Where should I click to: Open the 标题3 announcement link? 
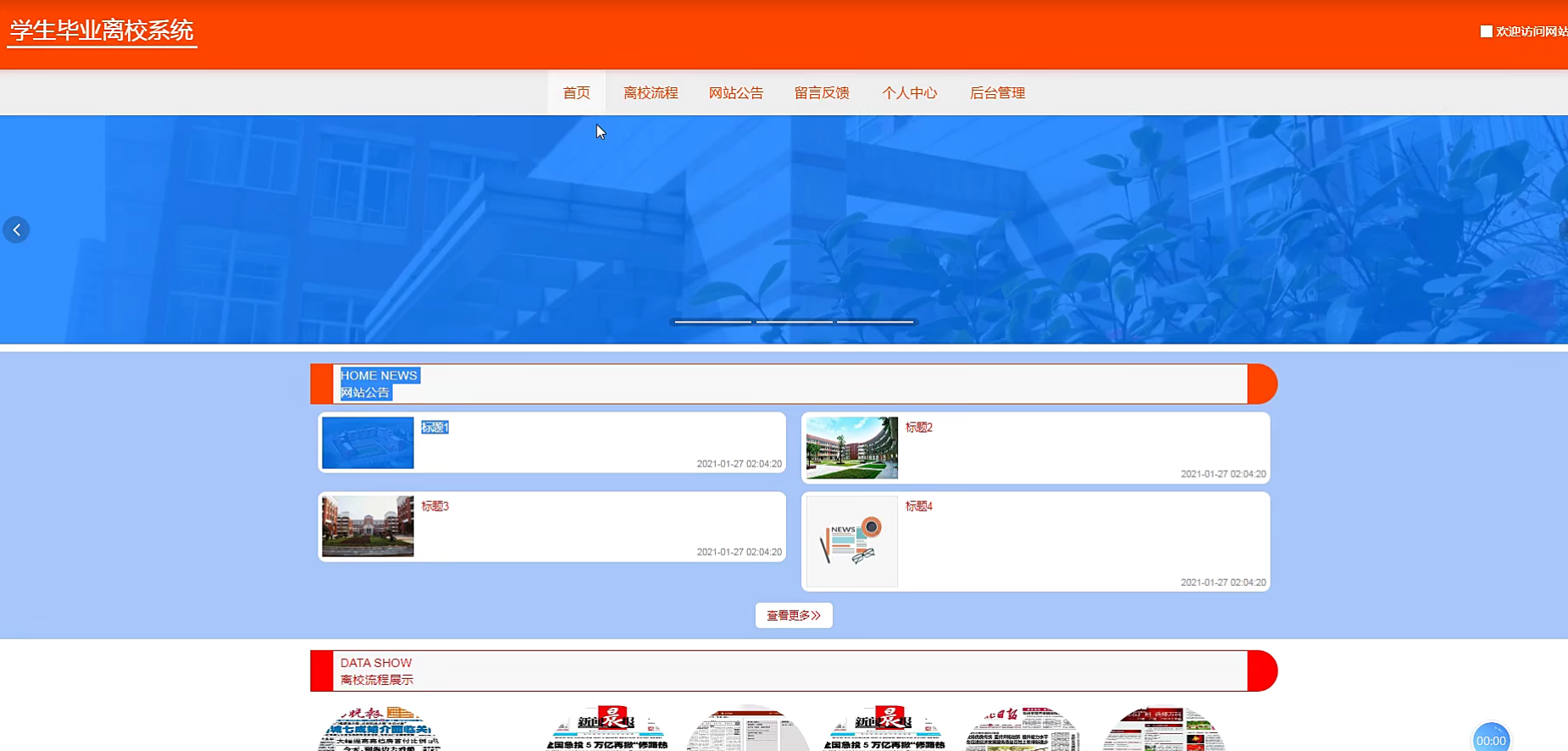435,506
